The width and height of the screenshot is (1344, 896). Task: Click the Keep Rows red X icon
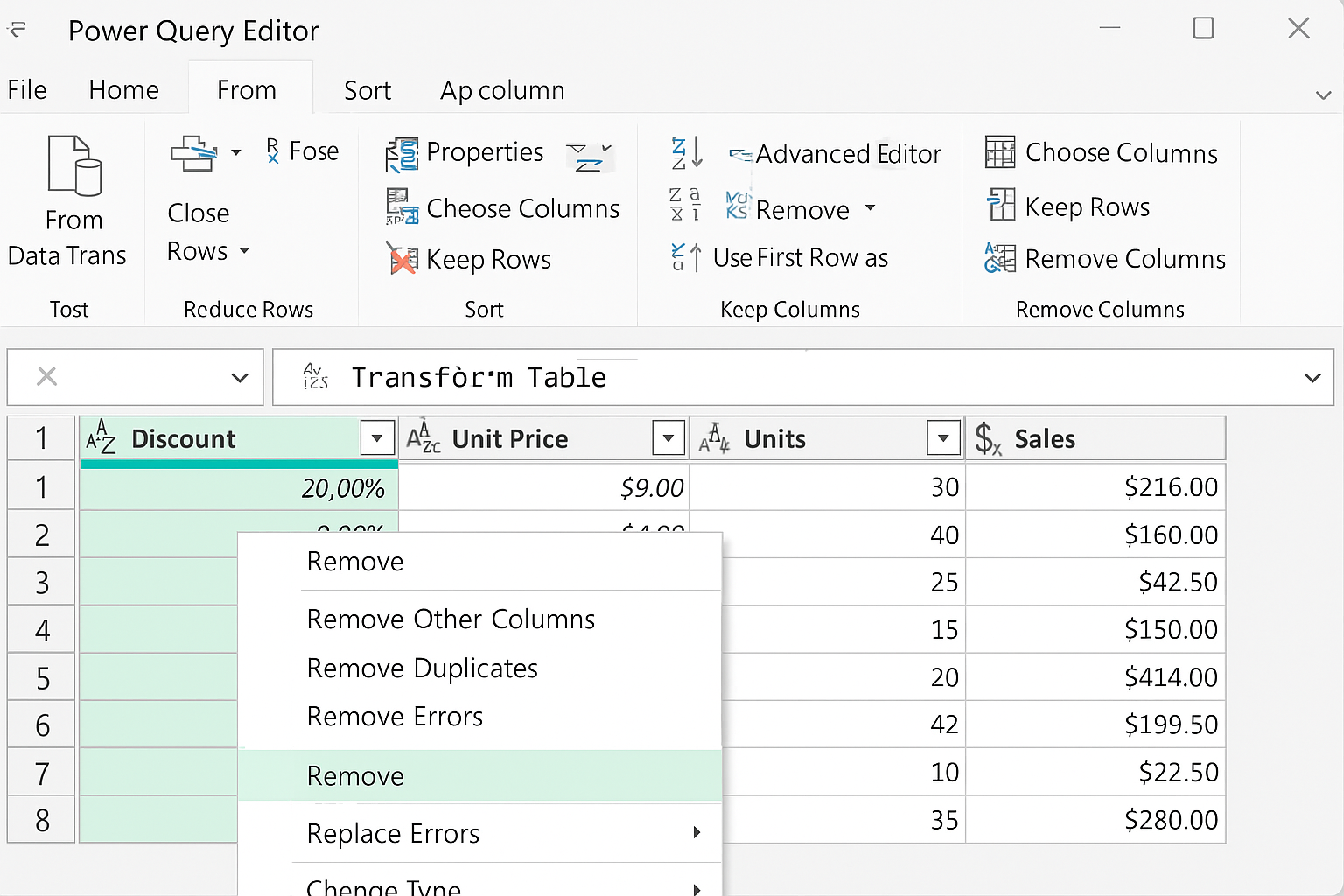pyautogui.click(x=402, y=259)
